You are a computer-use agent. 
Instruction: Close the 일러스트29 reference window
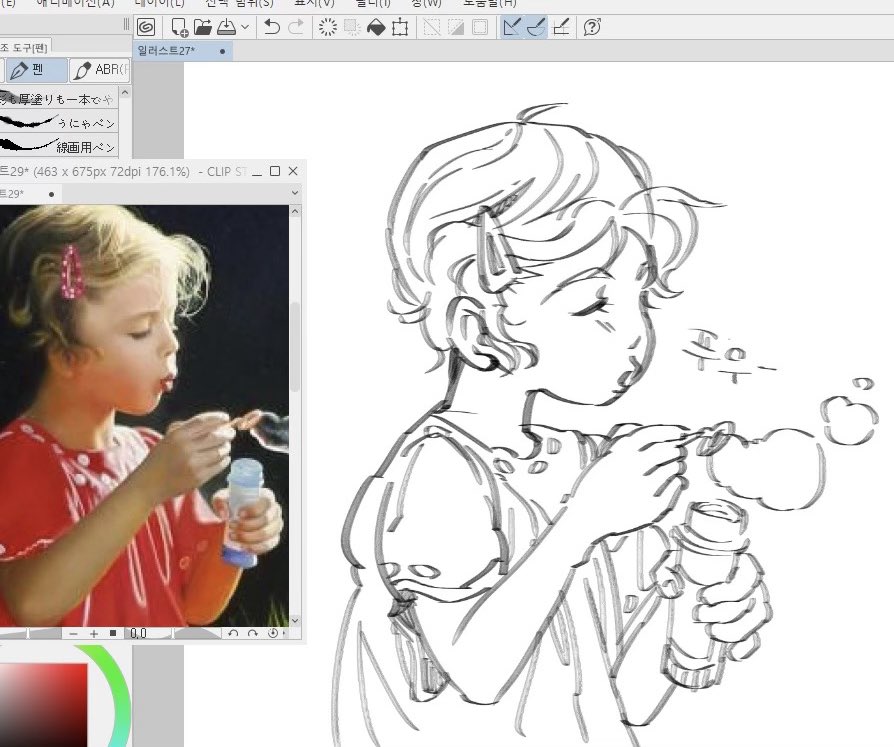[x=293, y=171]
